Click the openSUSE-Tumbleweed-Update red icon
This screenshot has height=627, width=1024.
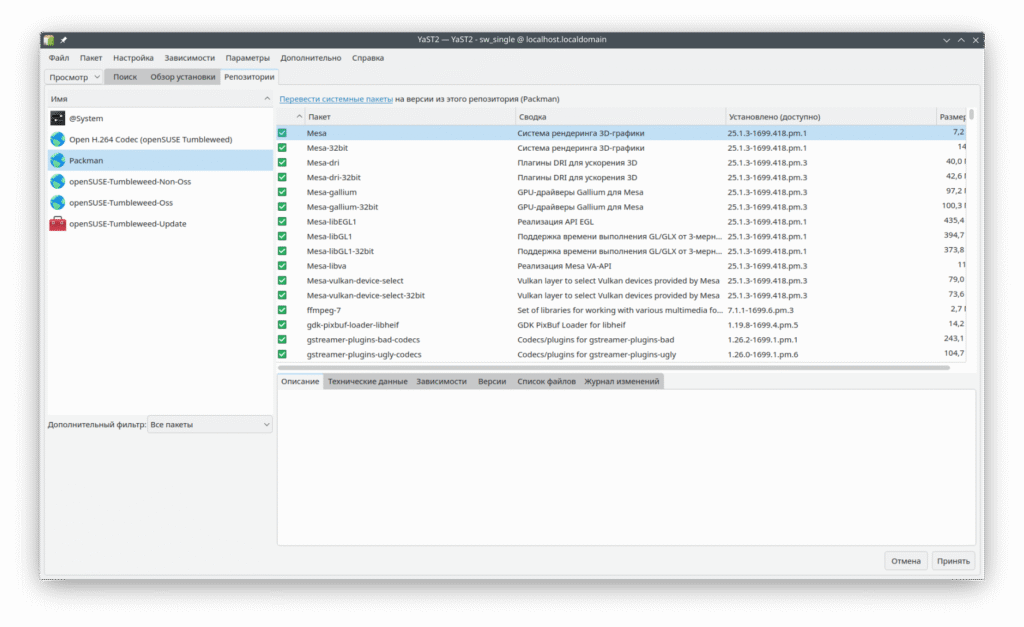point(57,223)
